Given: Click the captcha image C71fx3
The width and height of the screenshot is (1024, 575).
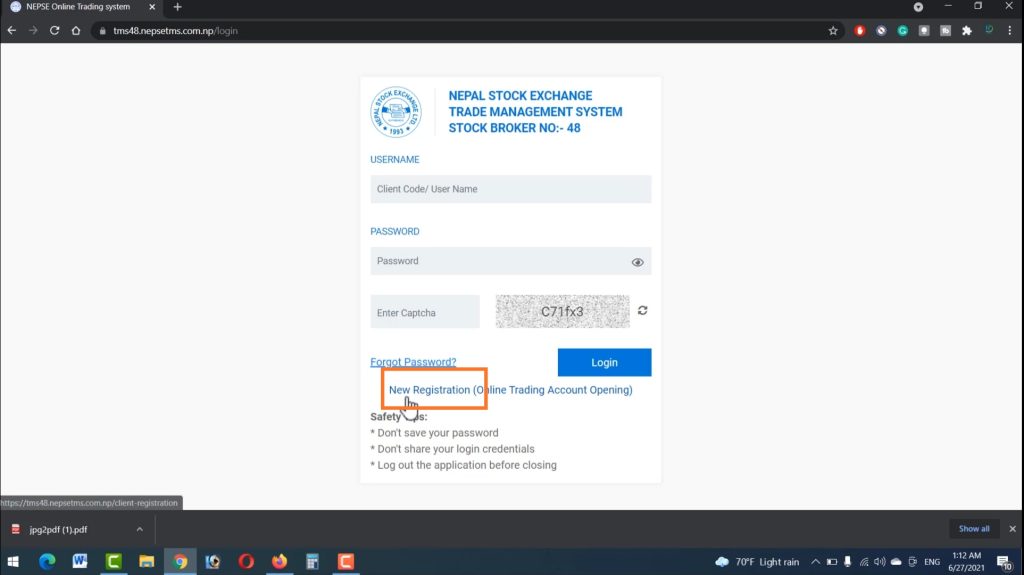Looking at the screenshot, I should coord(562,312).
